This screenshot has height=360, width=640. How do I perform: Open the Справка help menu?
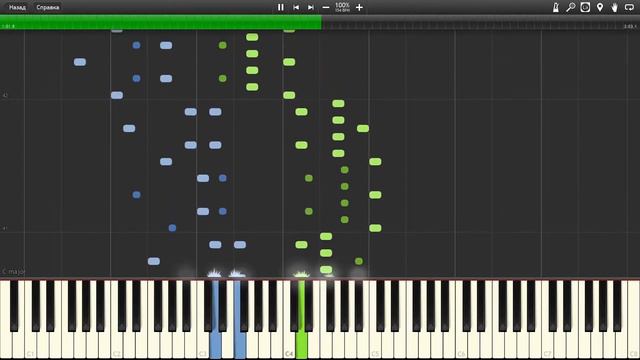(x=48, y=7)
